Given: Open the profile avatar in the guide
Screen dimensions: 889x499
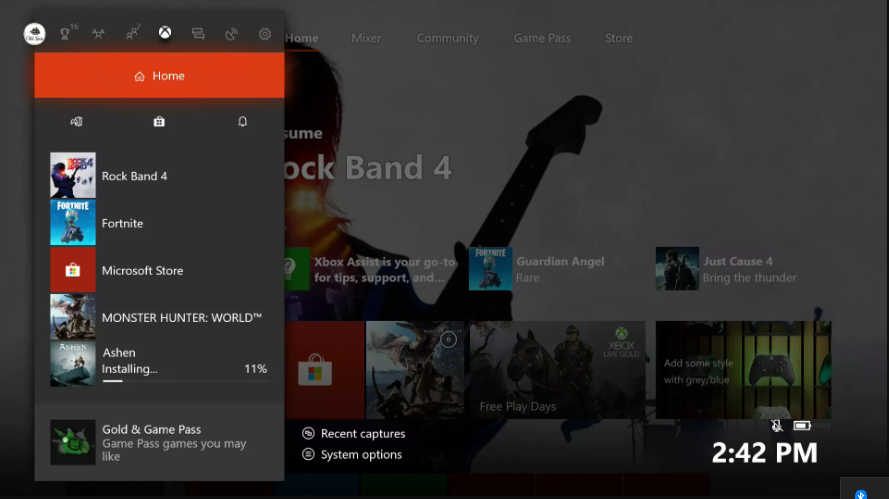Looking at the screenshot, I should coord(35,33).
